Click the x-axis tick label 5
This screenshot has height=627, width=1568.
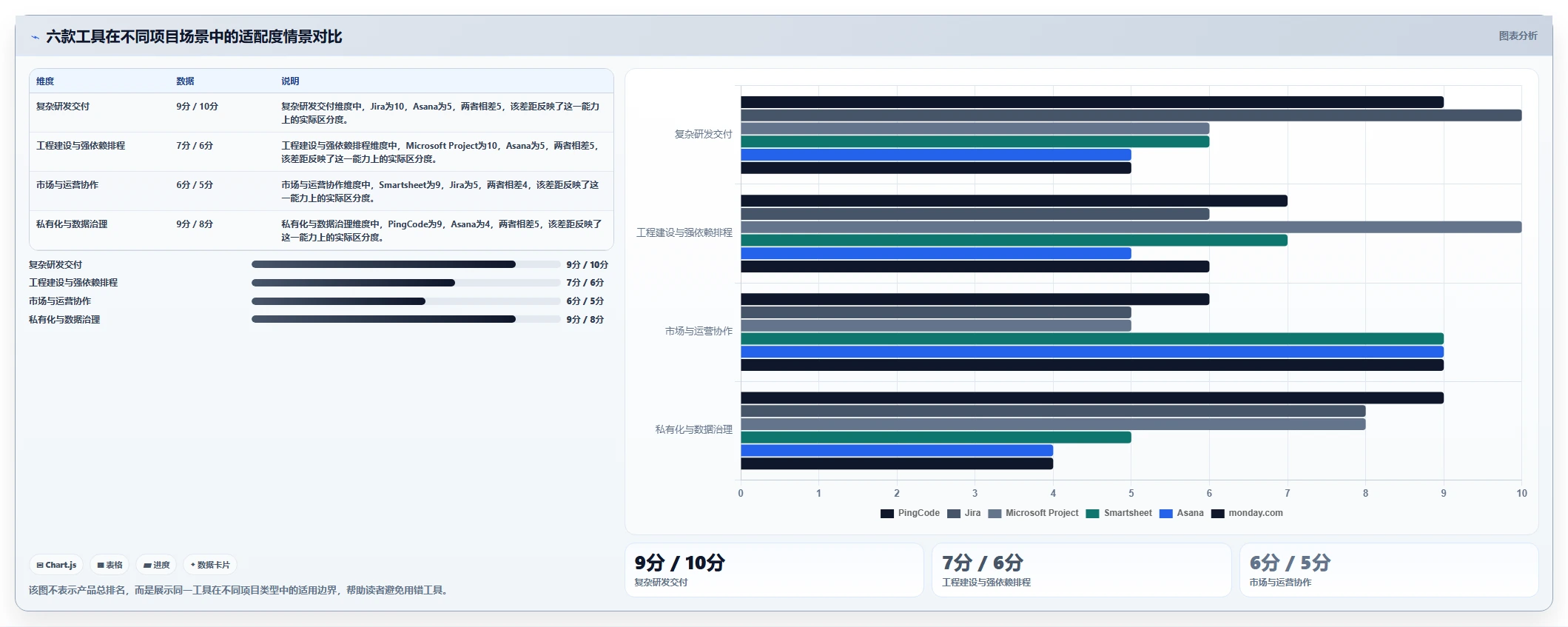[x=1131, y=493]
